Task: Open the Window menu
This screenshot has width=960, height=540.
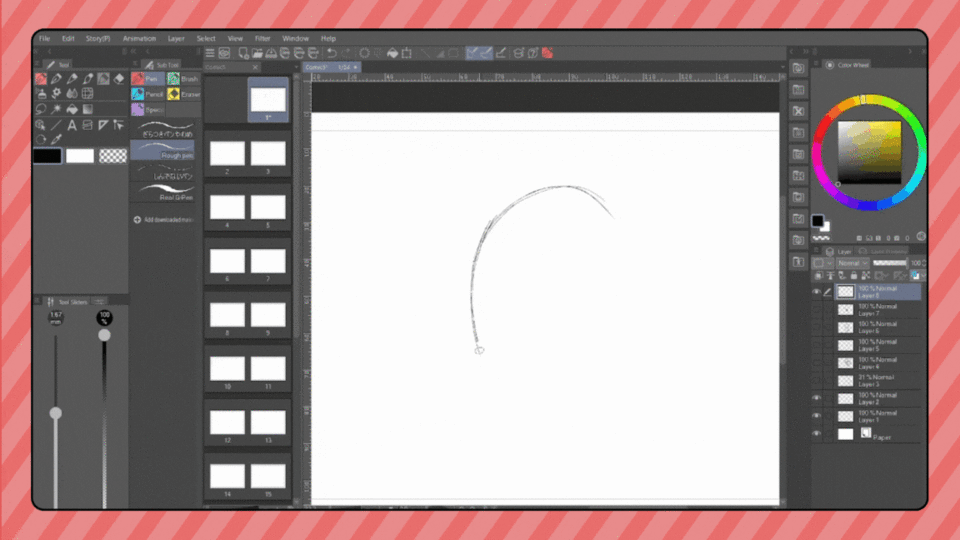Action: [x=295, y=38]
